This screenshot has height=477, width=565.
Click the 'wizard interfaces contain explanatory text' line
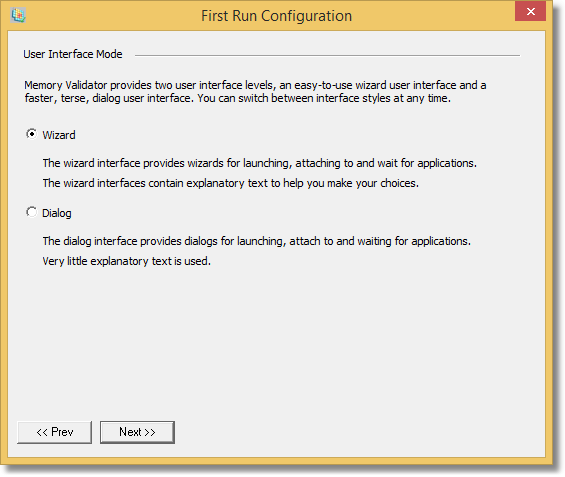[231, 183]
